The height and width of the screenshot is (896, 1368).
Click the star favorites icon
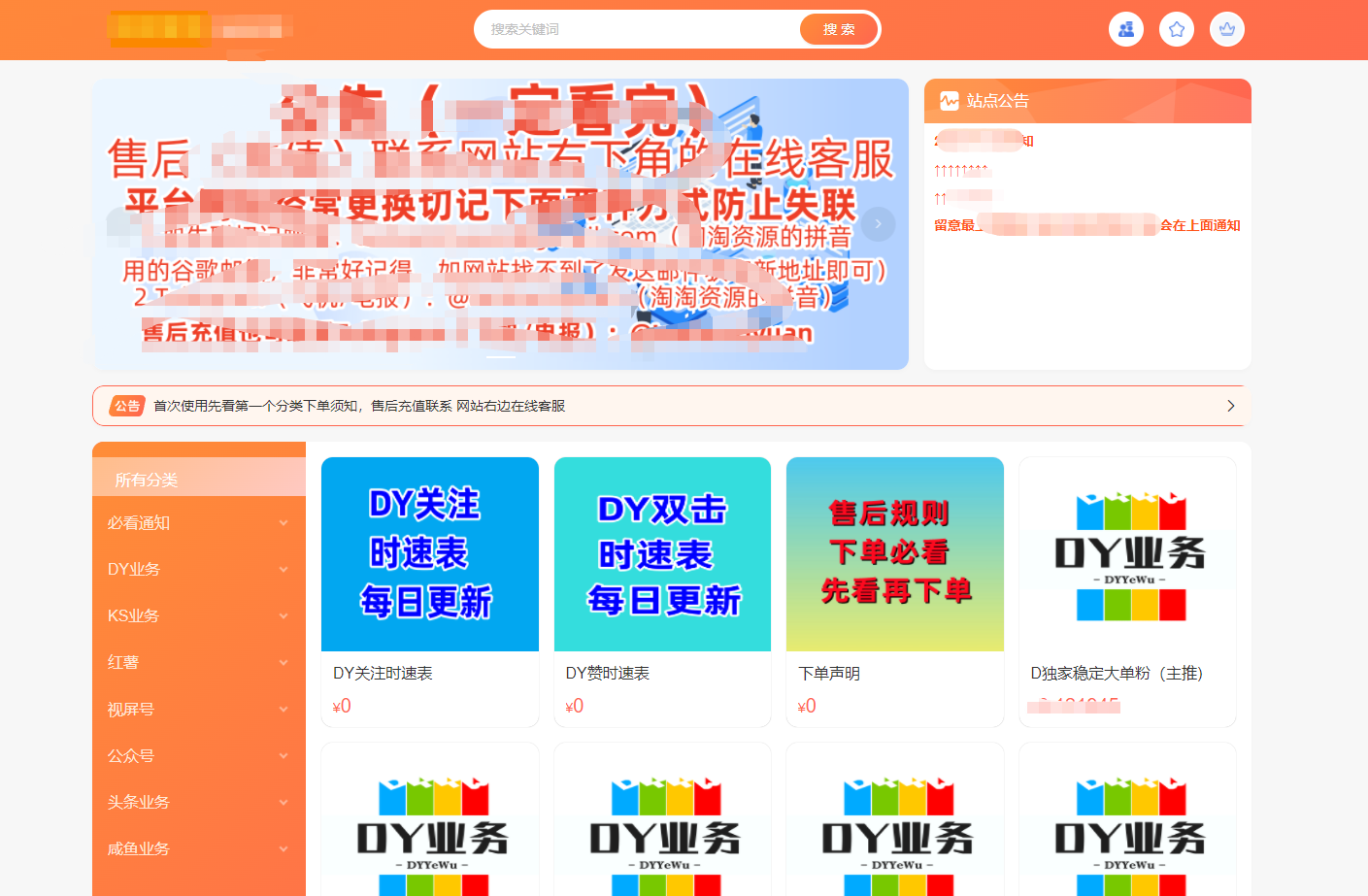click(1176, 29)
